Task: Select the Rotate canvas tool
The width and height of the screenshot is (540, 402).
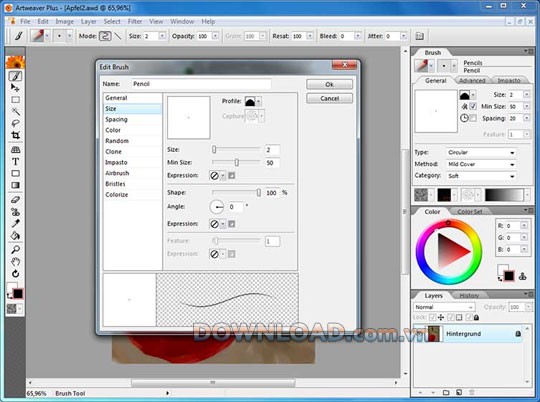Action: click(15, 274)
